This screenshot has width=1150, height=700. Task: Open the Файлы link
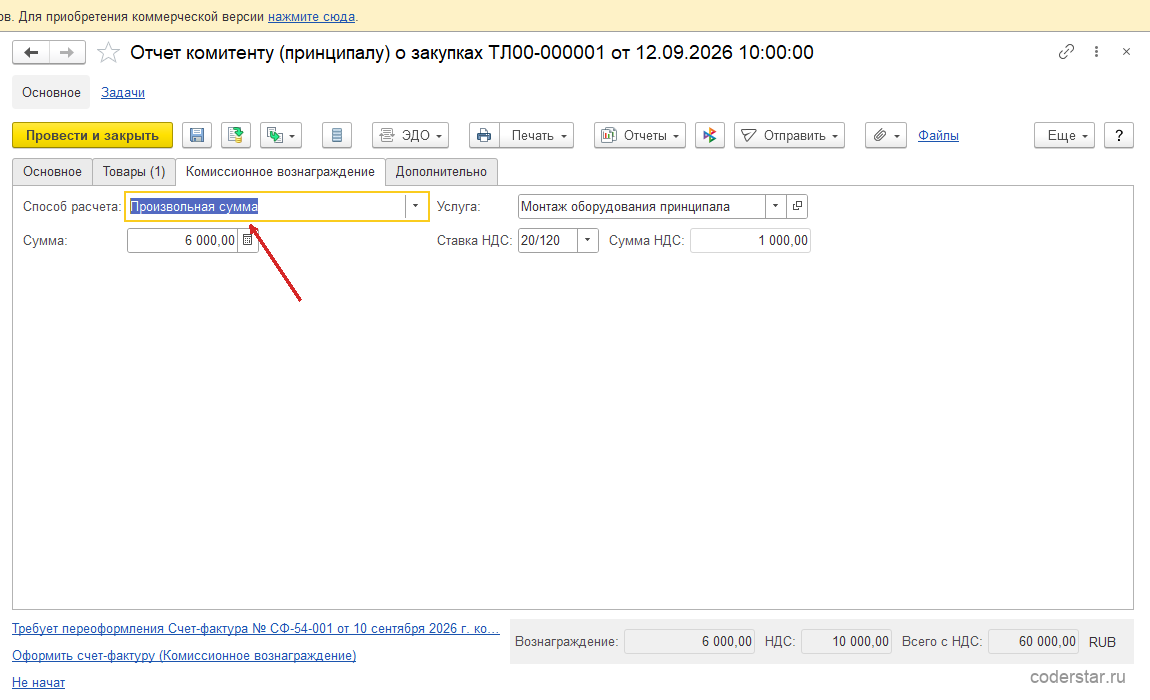click(938, 135)
